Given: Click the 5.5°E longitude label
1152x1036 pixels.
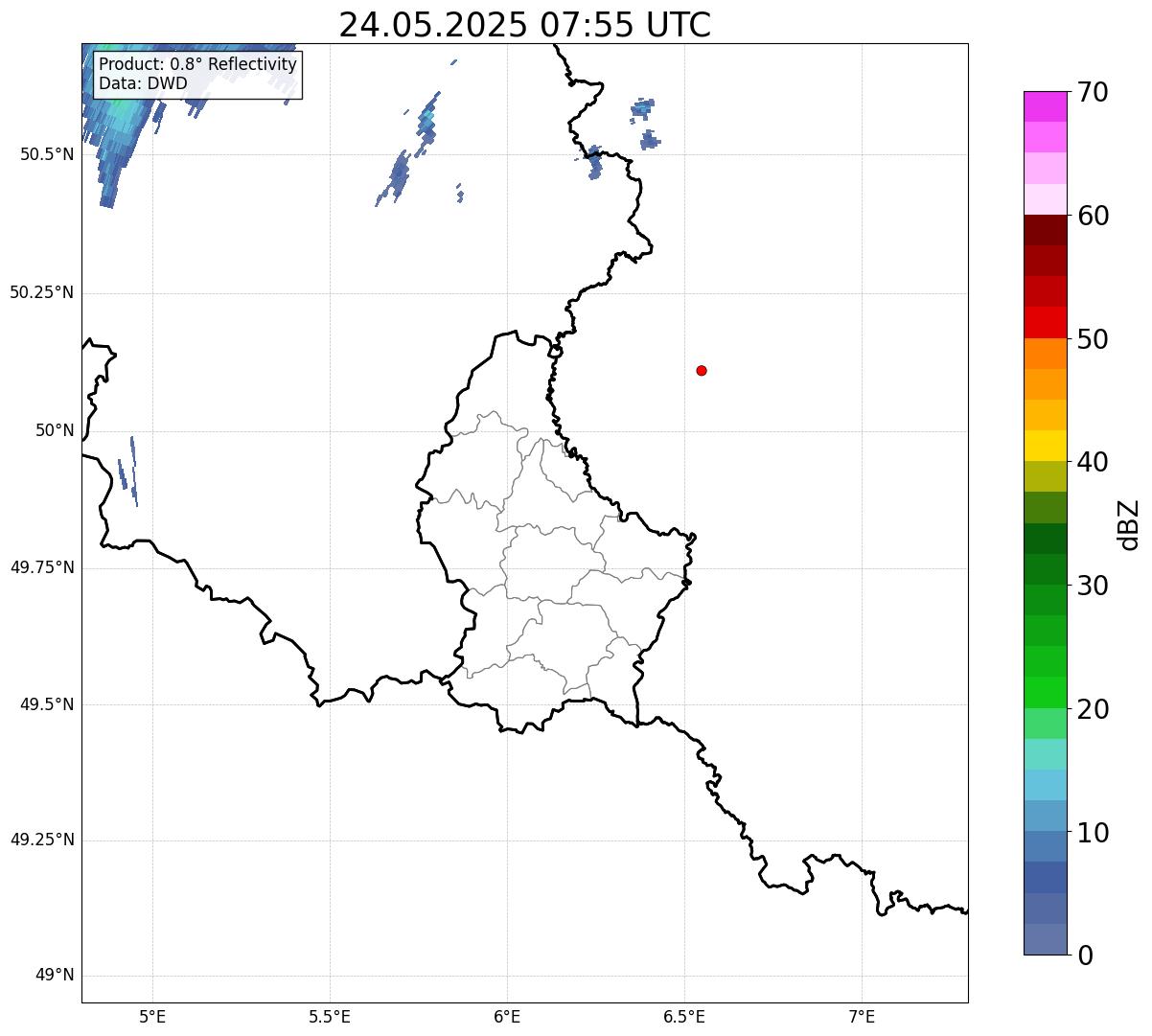Looking at the screenshot, I should point(330,1017).
